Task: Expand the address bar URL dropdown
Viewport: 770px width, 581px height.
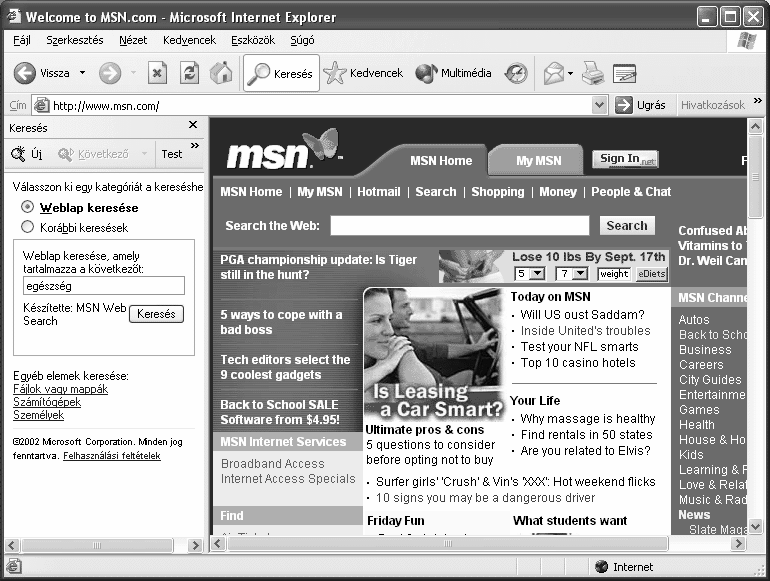Action: (599, 105)
